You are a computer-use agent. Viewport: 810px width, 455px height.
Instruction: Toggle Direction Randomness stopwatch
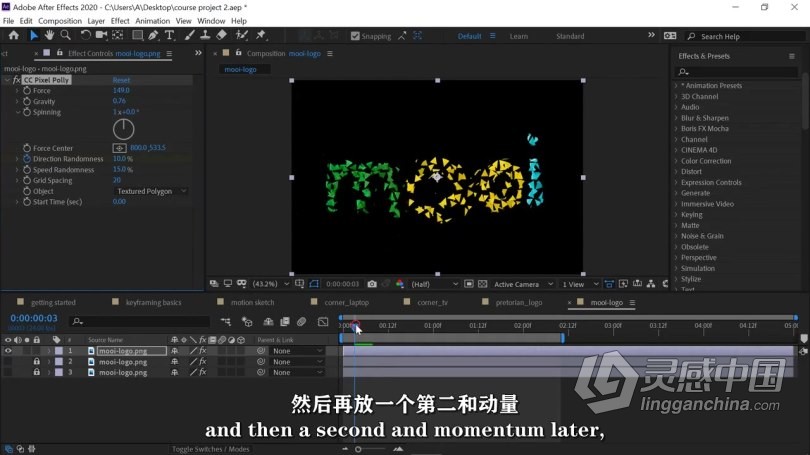coord(27,159)
